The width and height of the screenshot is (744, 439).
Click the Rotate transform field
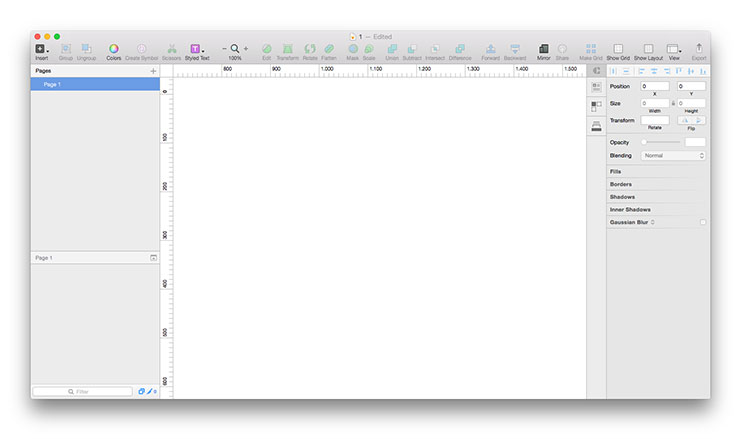tap(655, 121)
